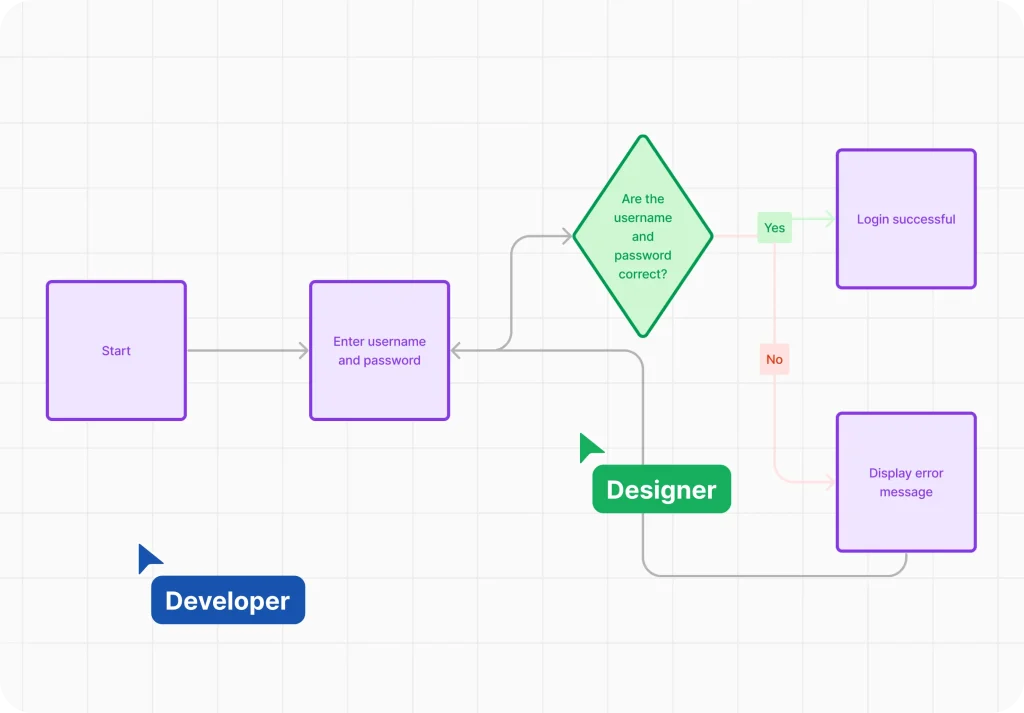This screenshot has height=713, width=1024.
Task: Click the green Designer cursor label
Action: point(662,489)
